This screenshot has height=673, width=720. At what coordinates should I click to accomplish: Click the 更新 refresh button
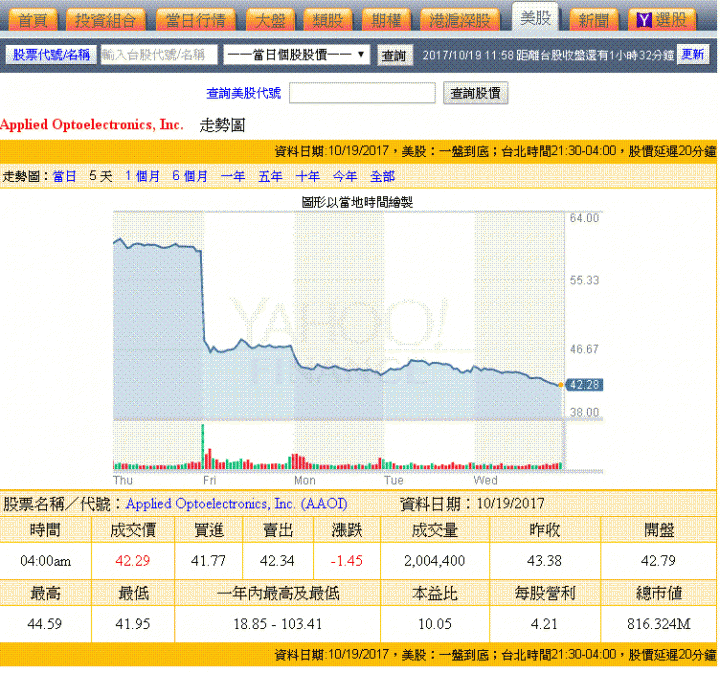692,55
